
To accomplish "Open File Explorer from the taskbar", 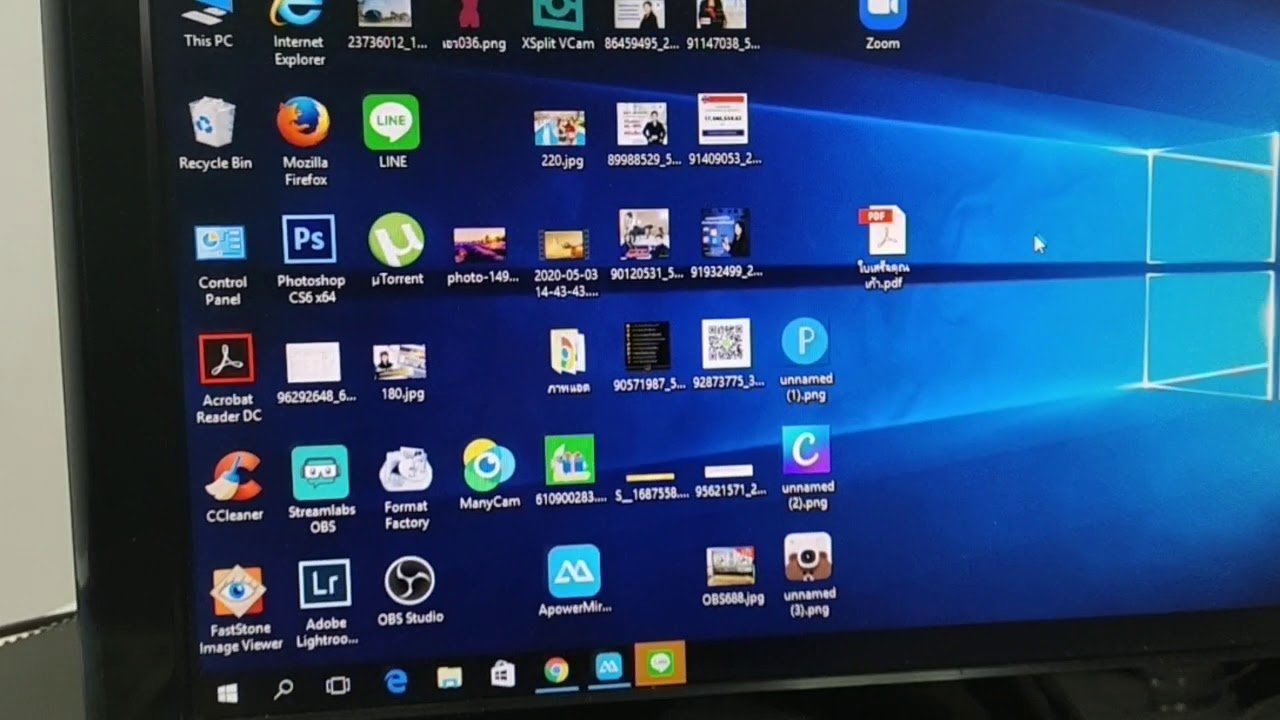I will tap(450, 679).
